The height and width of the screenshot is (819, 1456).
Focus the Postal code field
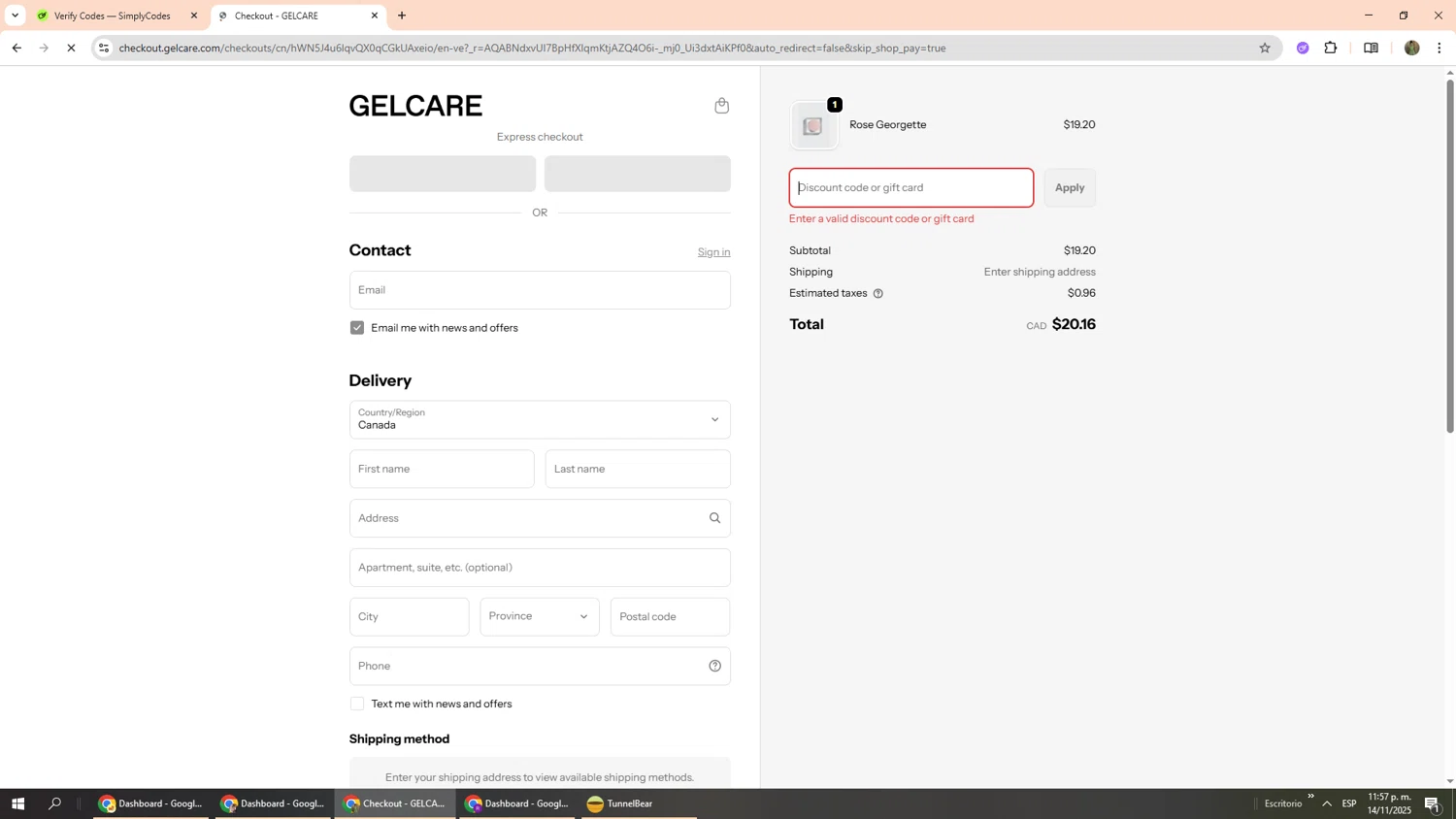click(x=671, y=617)
